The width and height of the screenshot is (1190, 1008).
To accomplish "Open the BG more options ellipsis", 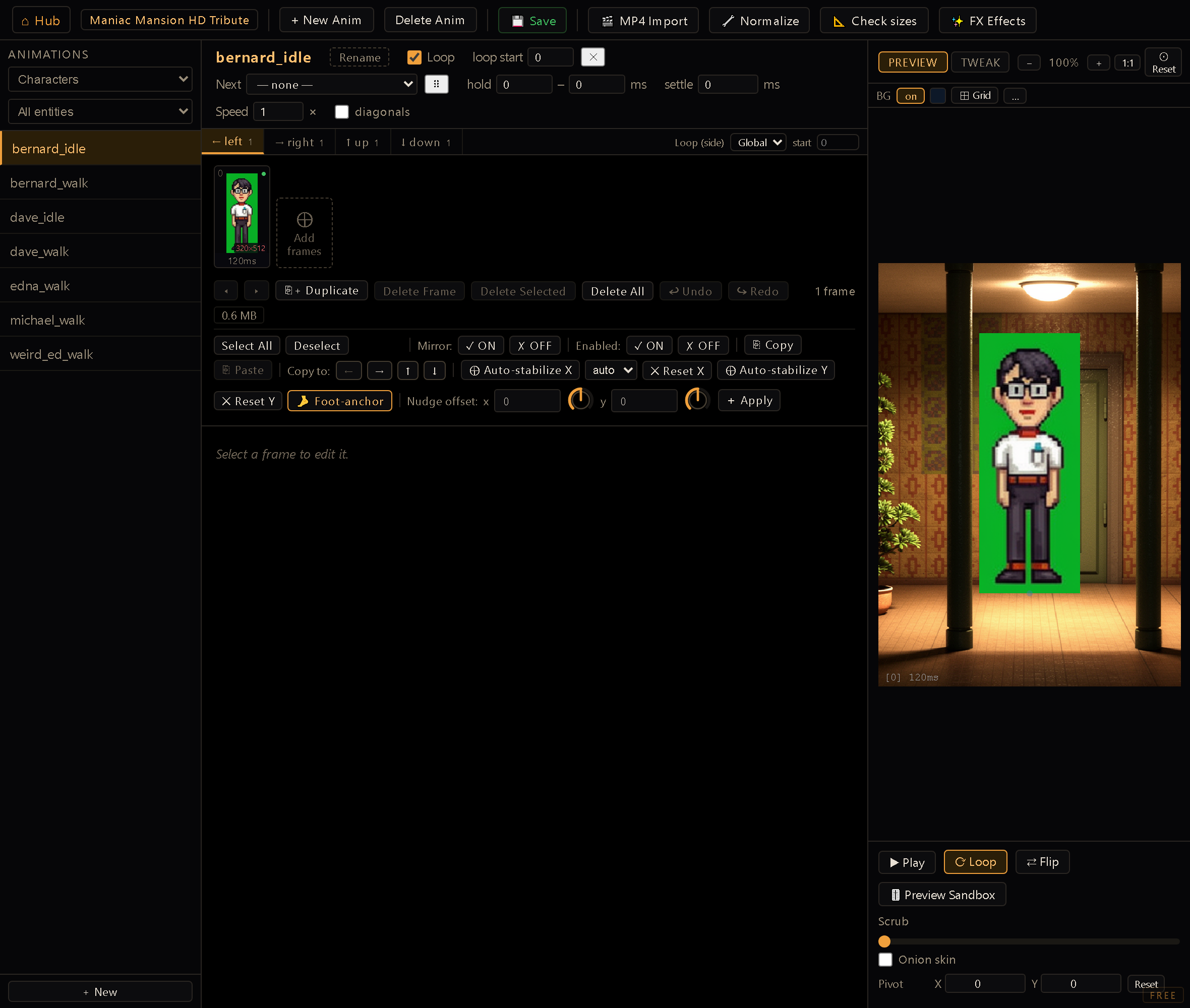I will pos(1015,96).
